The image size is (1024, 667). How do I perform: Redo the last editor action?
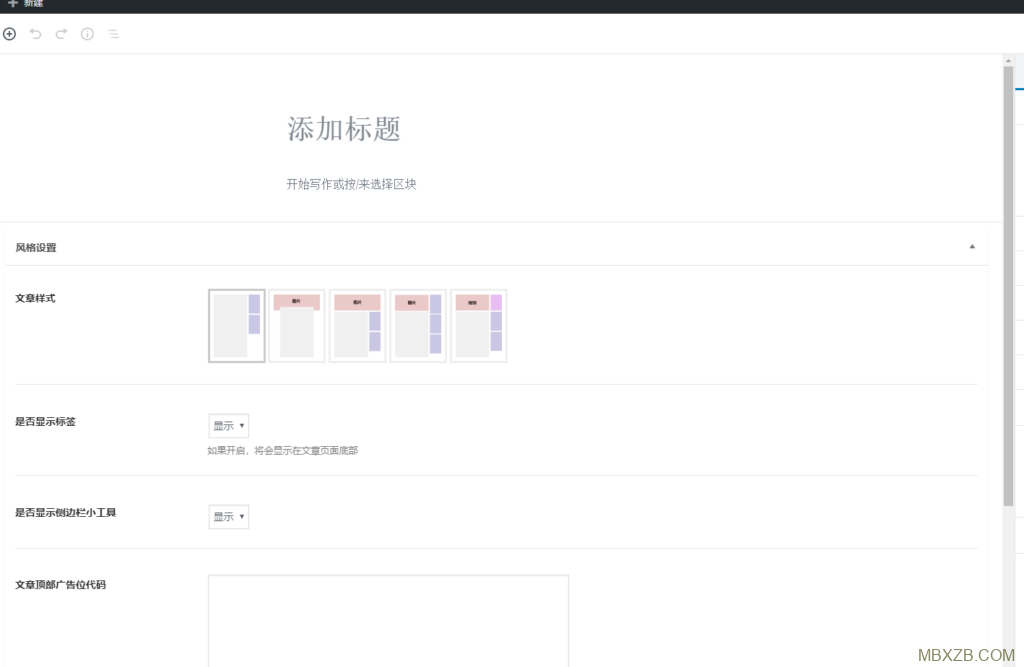click(x=61, y=34)
